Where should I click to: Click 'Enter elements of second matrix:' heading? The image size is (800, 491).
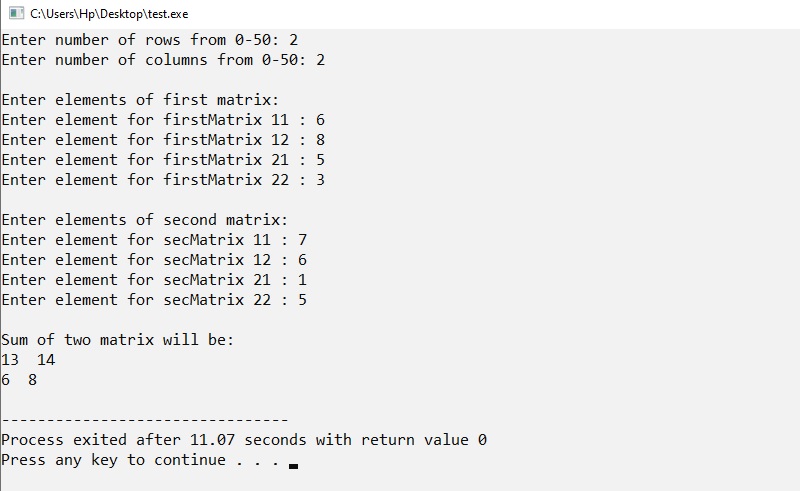pos(145,219)
